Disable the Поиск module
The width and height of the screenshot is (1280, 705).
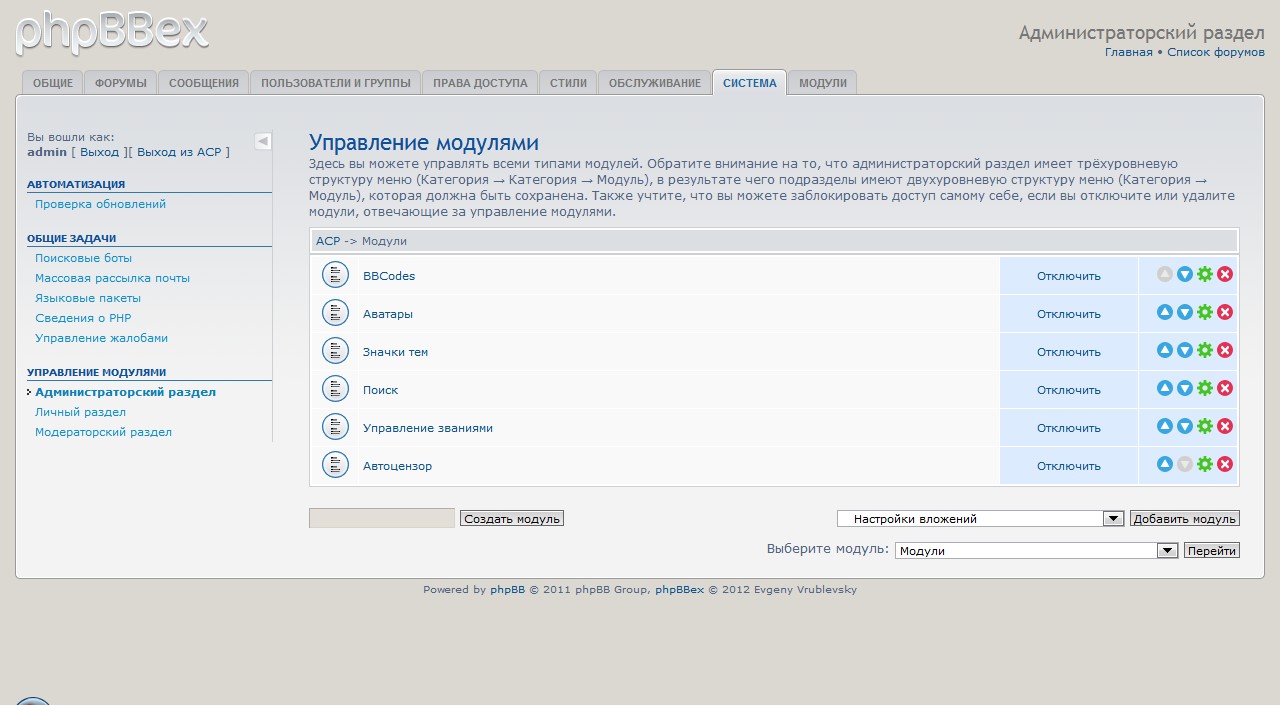(x=1068, y=390)
